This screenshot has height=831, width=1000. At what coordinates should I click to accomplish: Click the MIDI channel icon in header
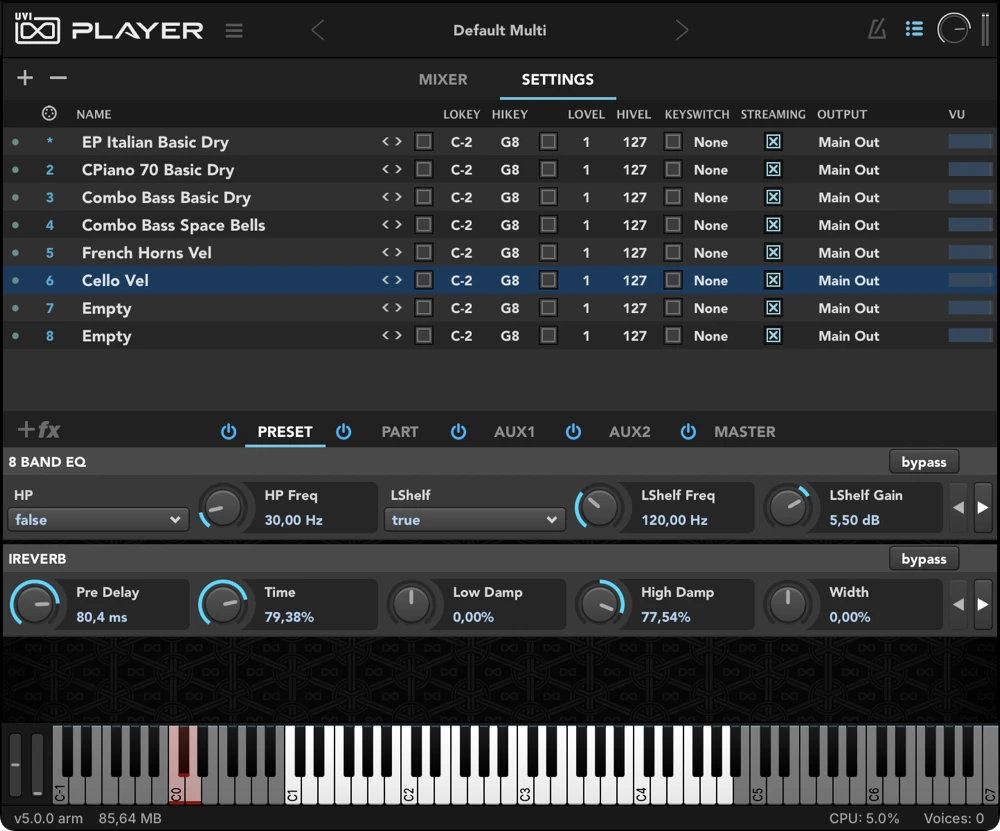pyautogui.click(x=49, y=114)
